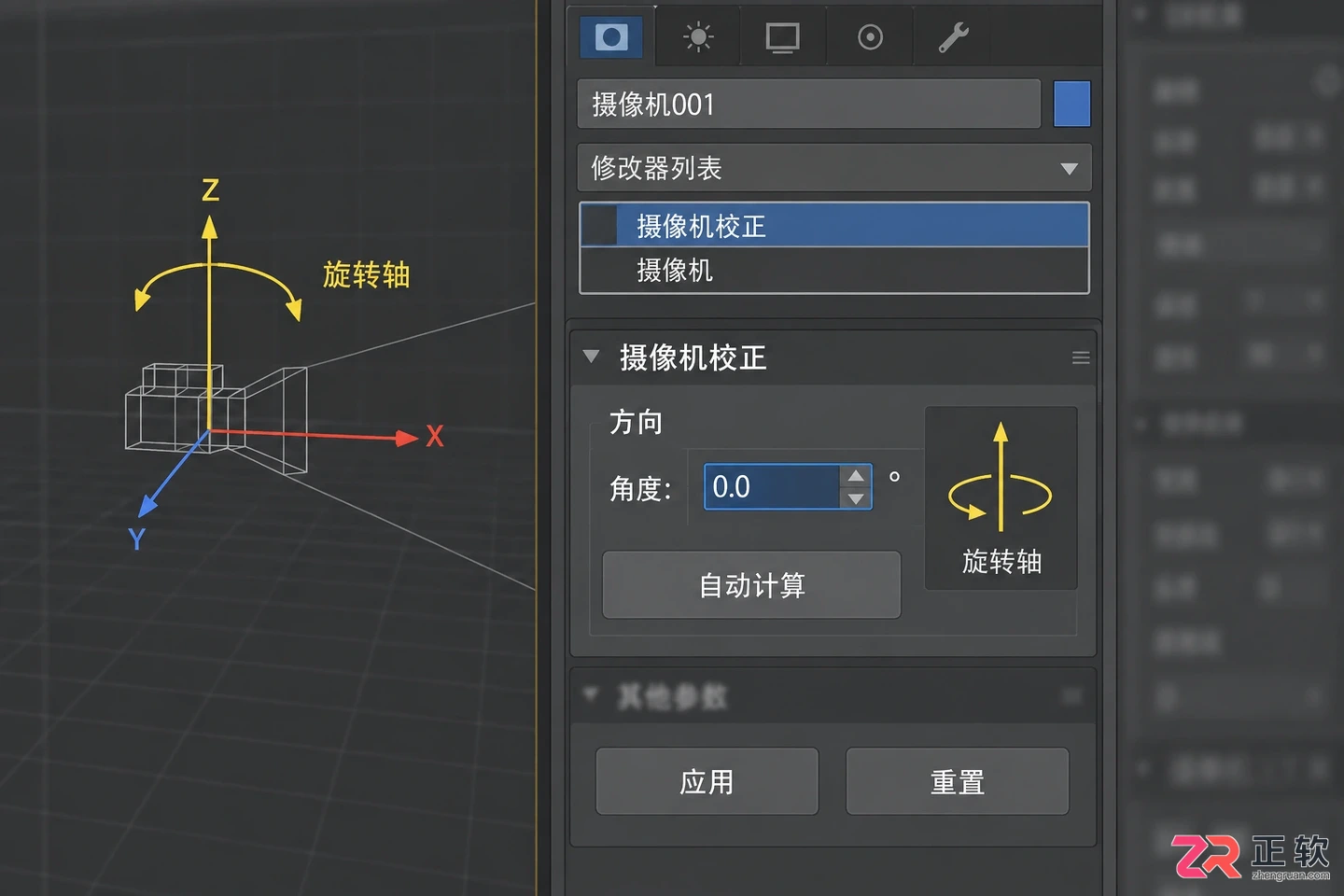Click the 摄像机校正 rollout grip lines icon
This screenshot has height=896, width=1344.
[x=1081, y=357]
